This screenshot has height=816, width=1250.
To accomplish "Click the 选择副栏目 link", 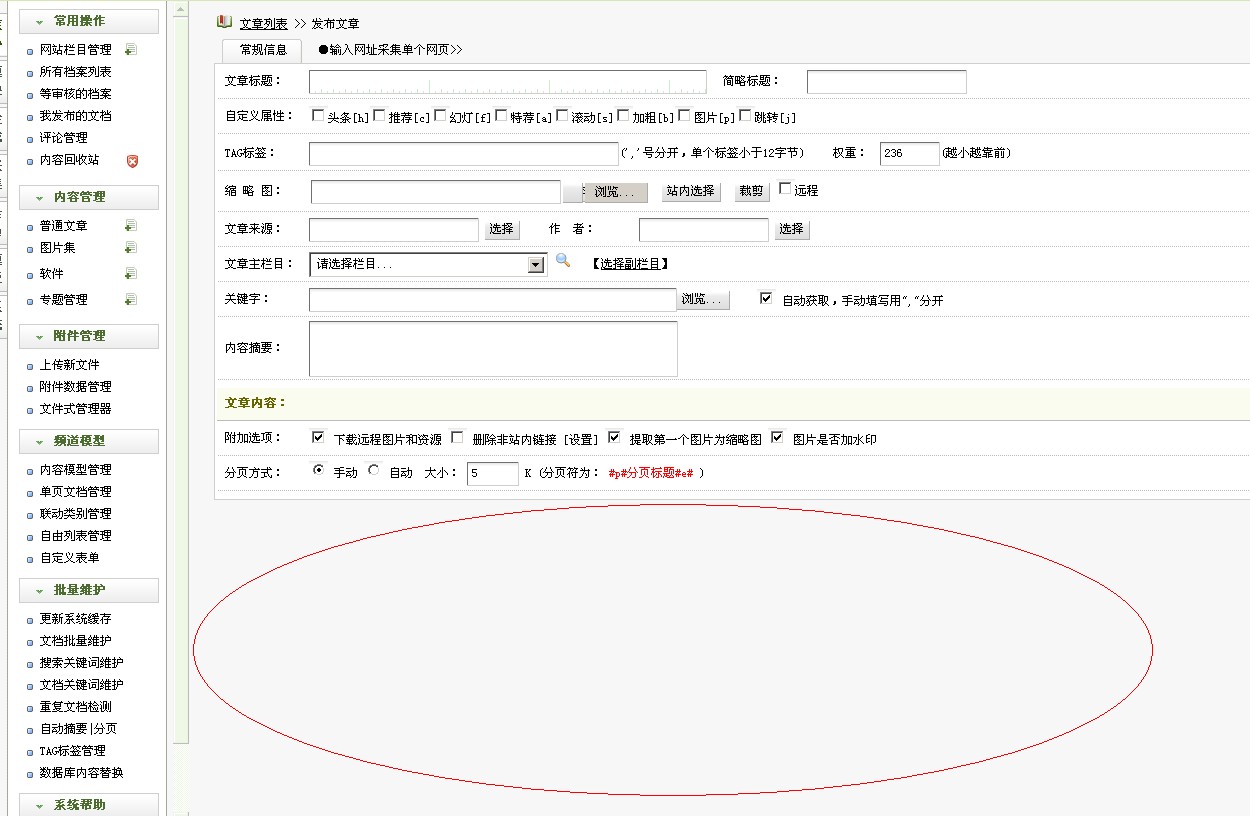I will [630, 264].
